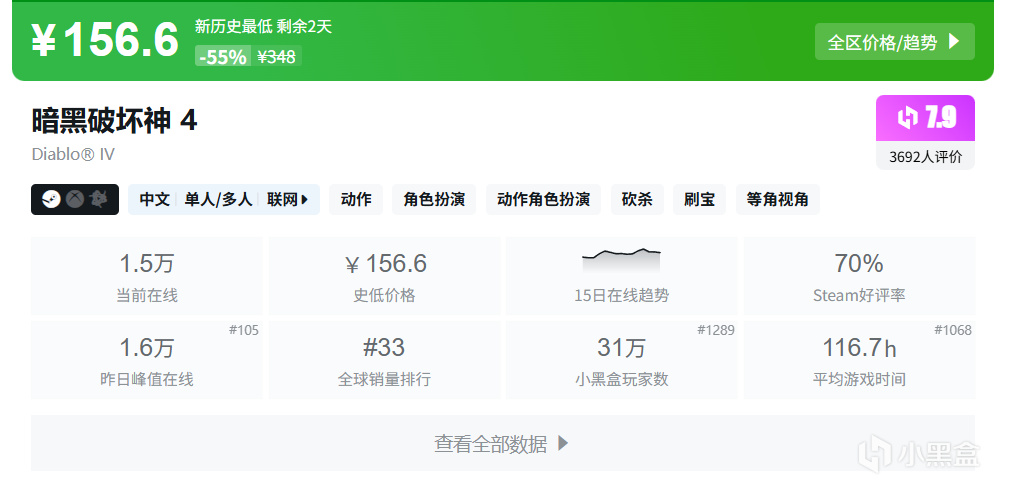Viewport: 1009px width, 486px height.
Task: Select the 等角视角 genre tag
Action: pyautogui.click(x=777, y=200)
